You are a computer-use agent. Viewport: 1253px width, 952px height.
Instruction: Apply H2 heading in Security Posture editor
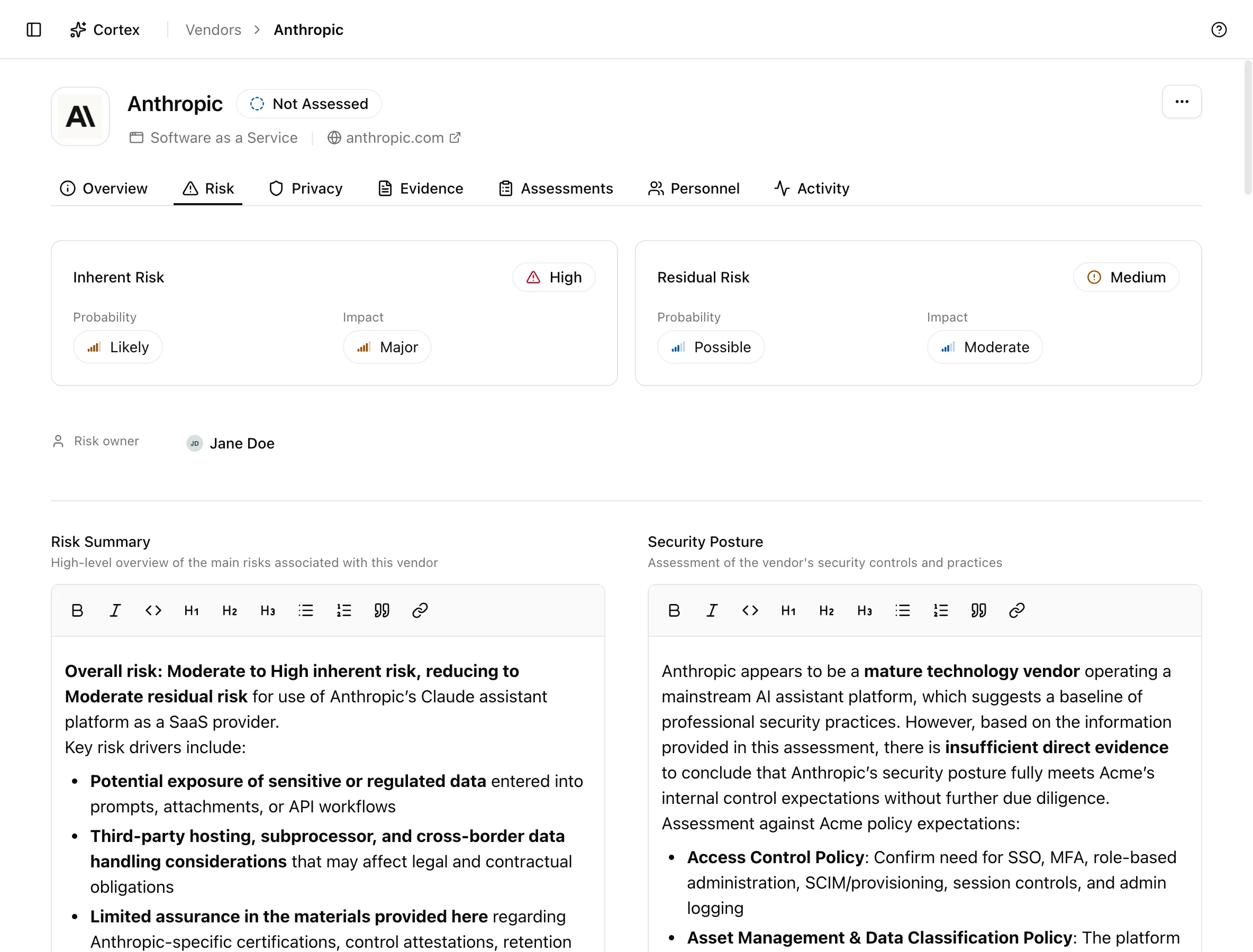pyautogui.click(x=826, y=610)
